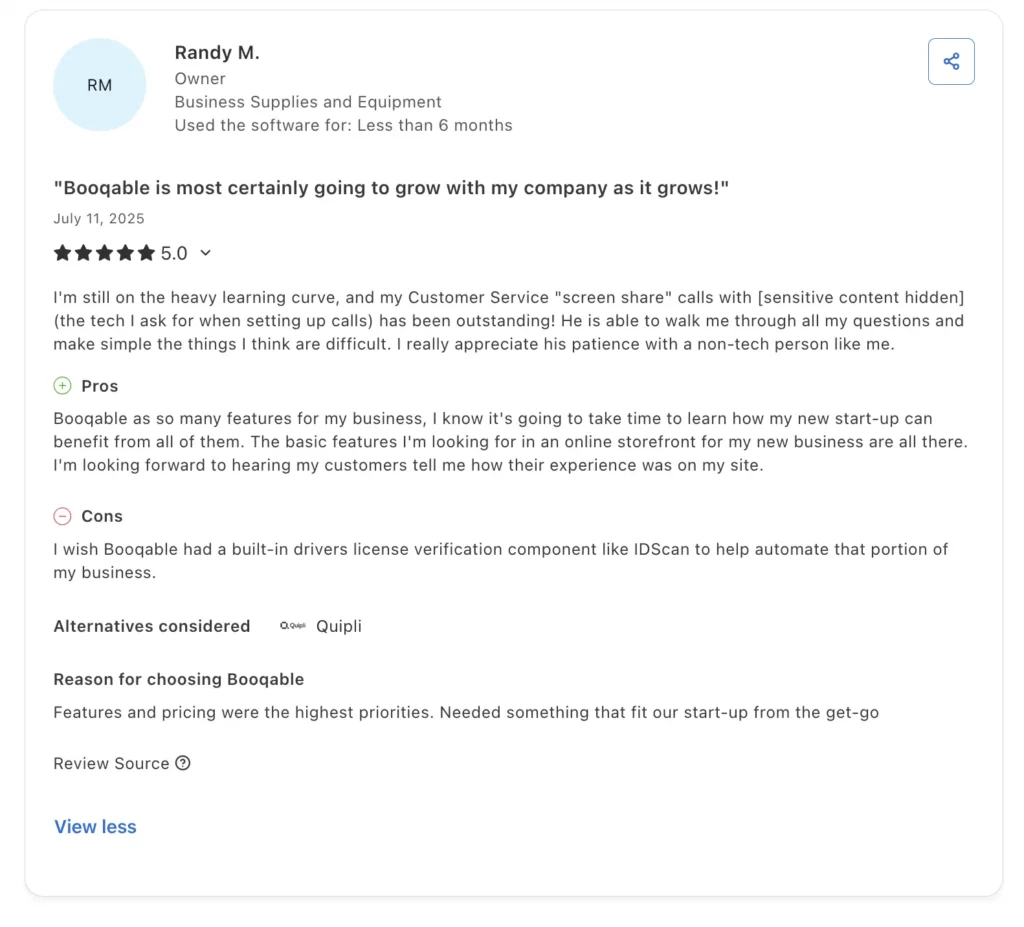Click the share review icon button

(x=951, y=62)
